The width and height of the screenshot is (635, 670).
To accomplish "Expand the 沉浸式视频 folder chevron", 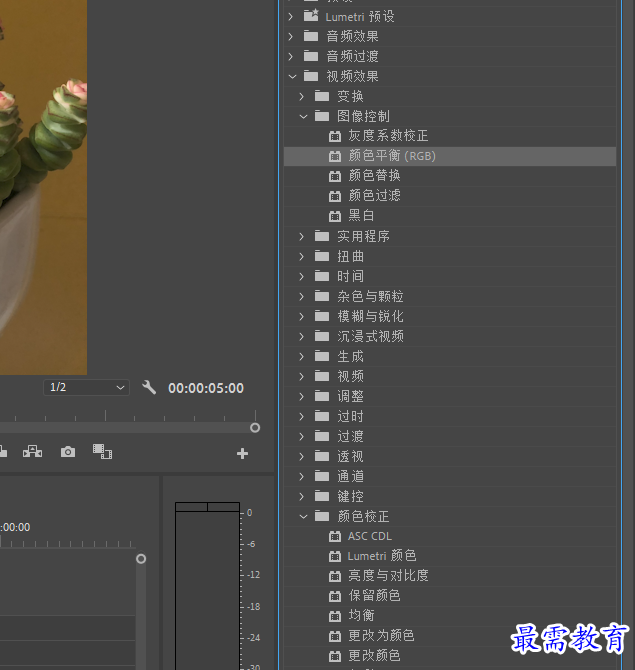I will pyautogui.click(x=302, y=336).
